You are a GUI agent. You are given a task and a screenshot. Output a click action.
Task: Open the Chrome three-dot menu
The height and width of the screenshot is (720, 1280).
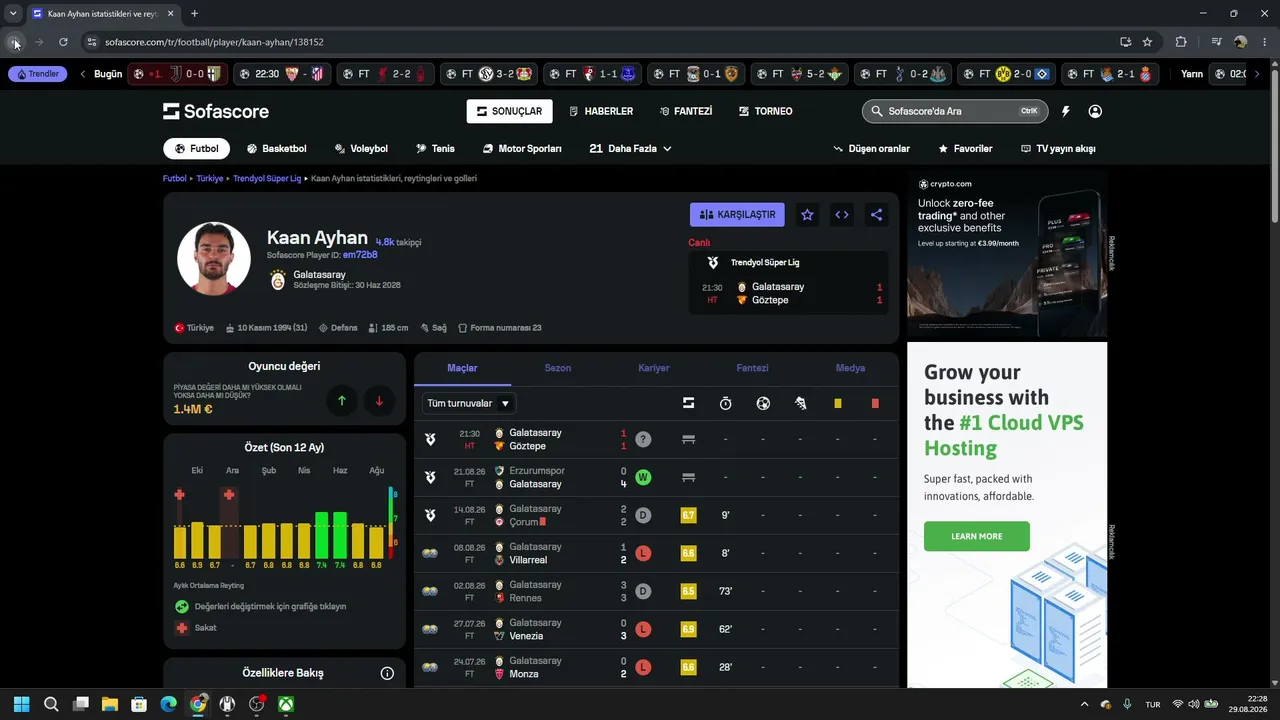click(x=1264, y=42)
